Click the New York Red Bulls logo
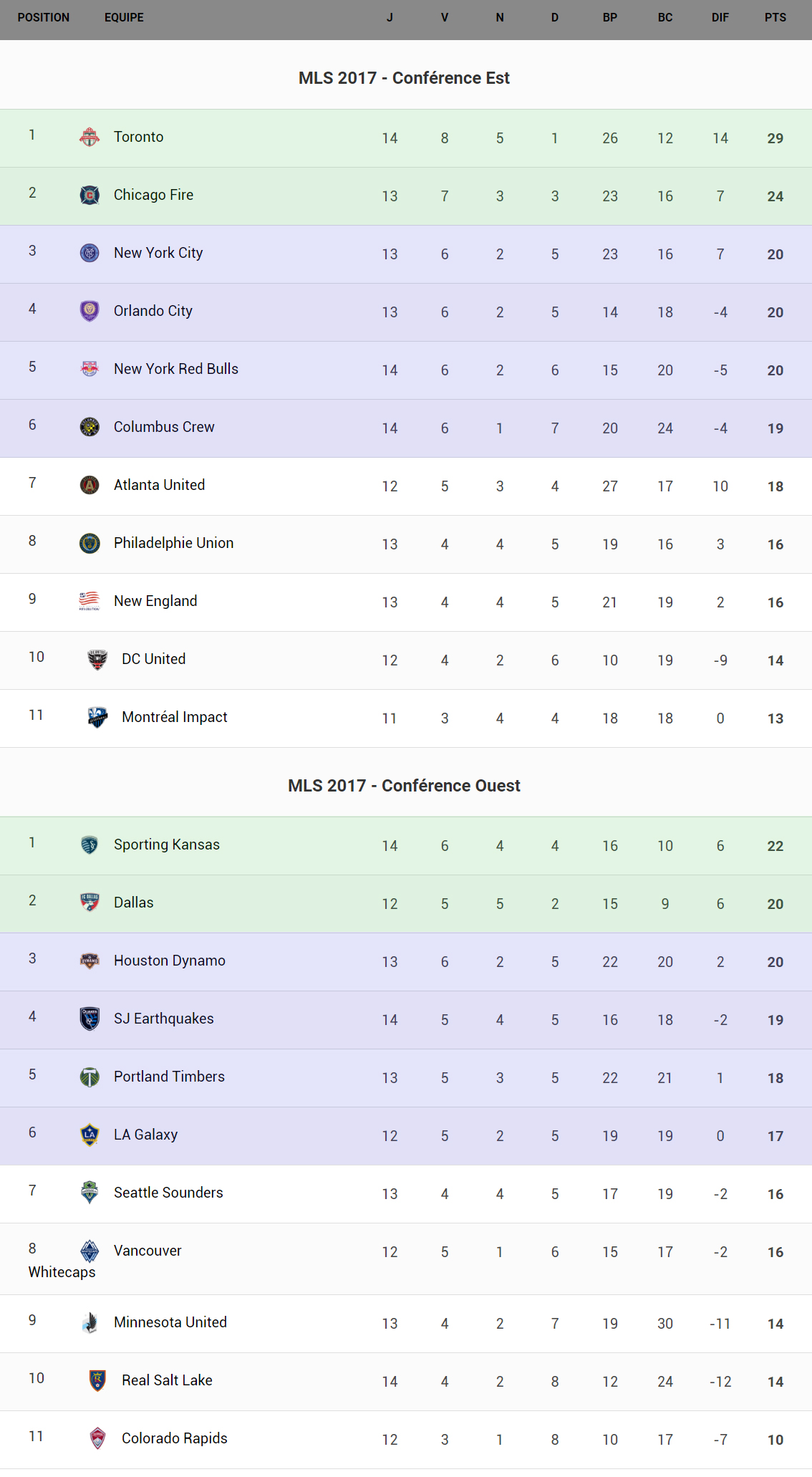Screen dimensions: 812x1477 point(90,369)
